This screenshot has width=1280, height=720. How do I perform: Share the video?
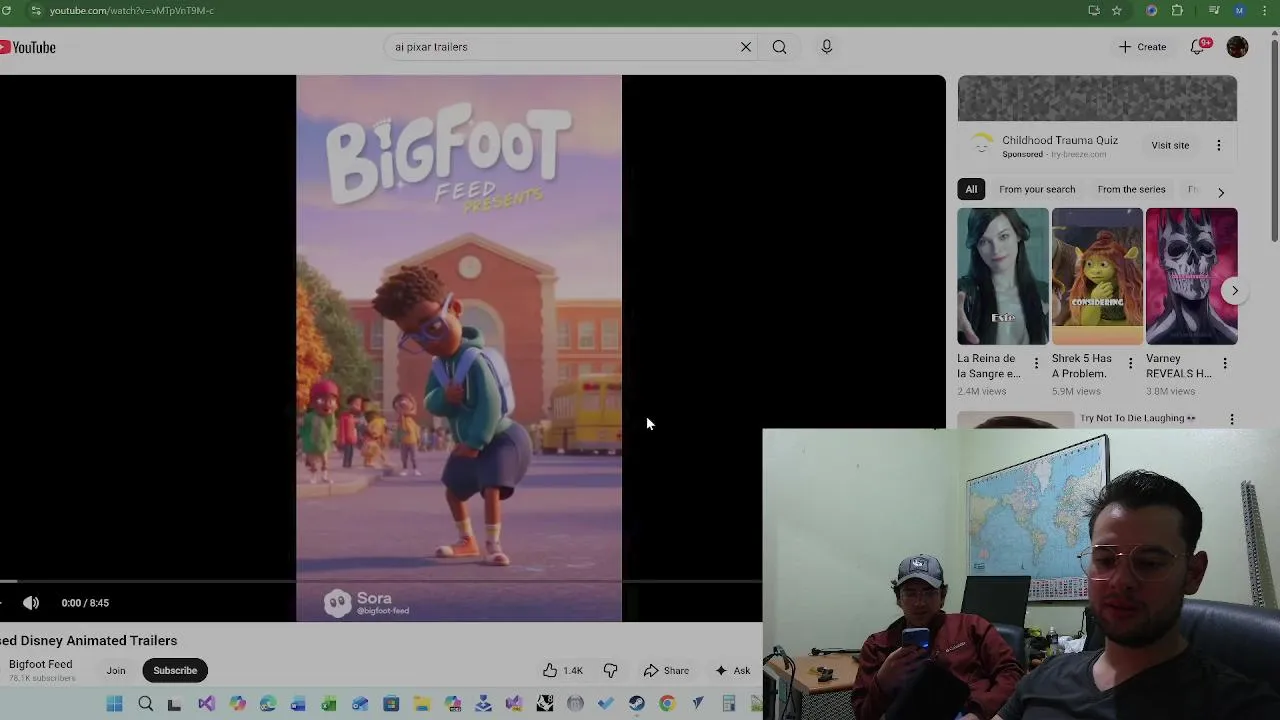click(x=666, y=671)
